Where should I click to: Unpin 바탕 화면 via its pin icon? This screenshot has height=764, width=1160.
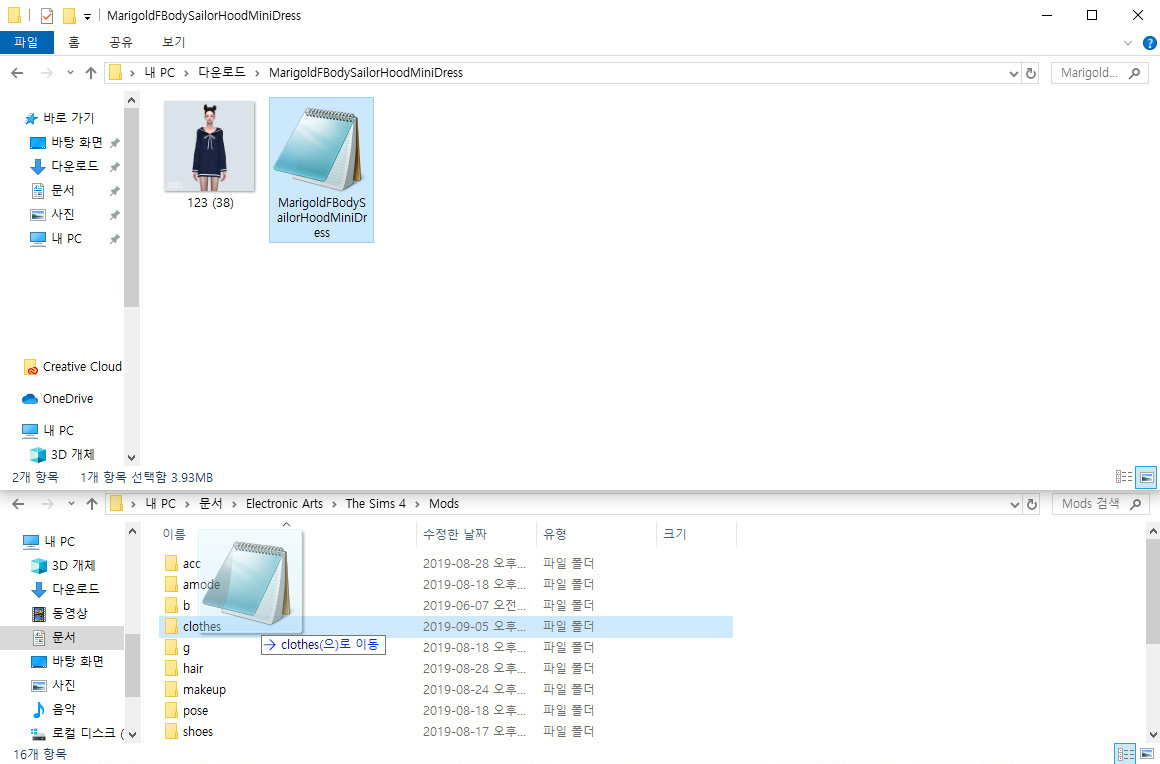[x=115, y=143]
